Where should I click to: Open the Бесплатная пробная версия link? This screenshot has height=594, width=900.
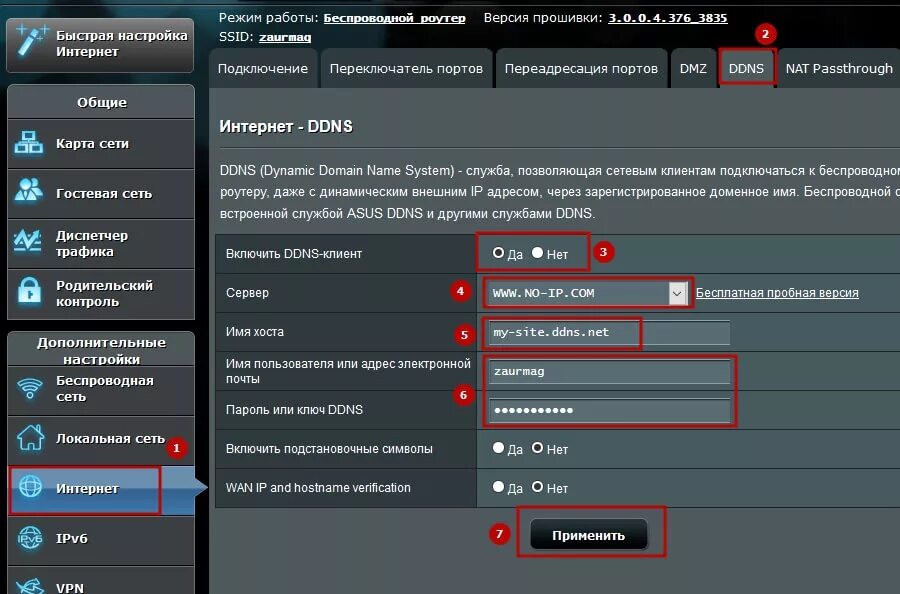[777, 293]
